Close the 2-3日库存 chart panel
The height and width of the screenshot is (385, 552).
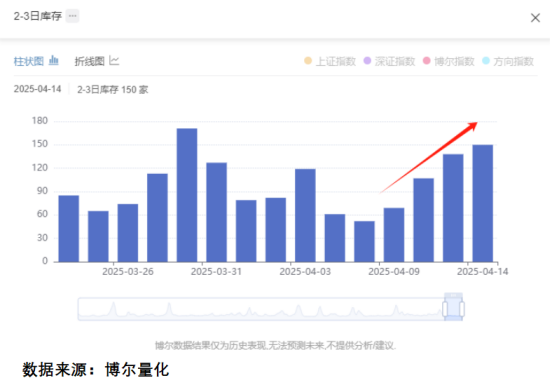pos(535,18)
